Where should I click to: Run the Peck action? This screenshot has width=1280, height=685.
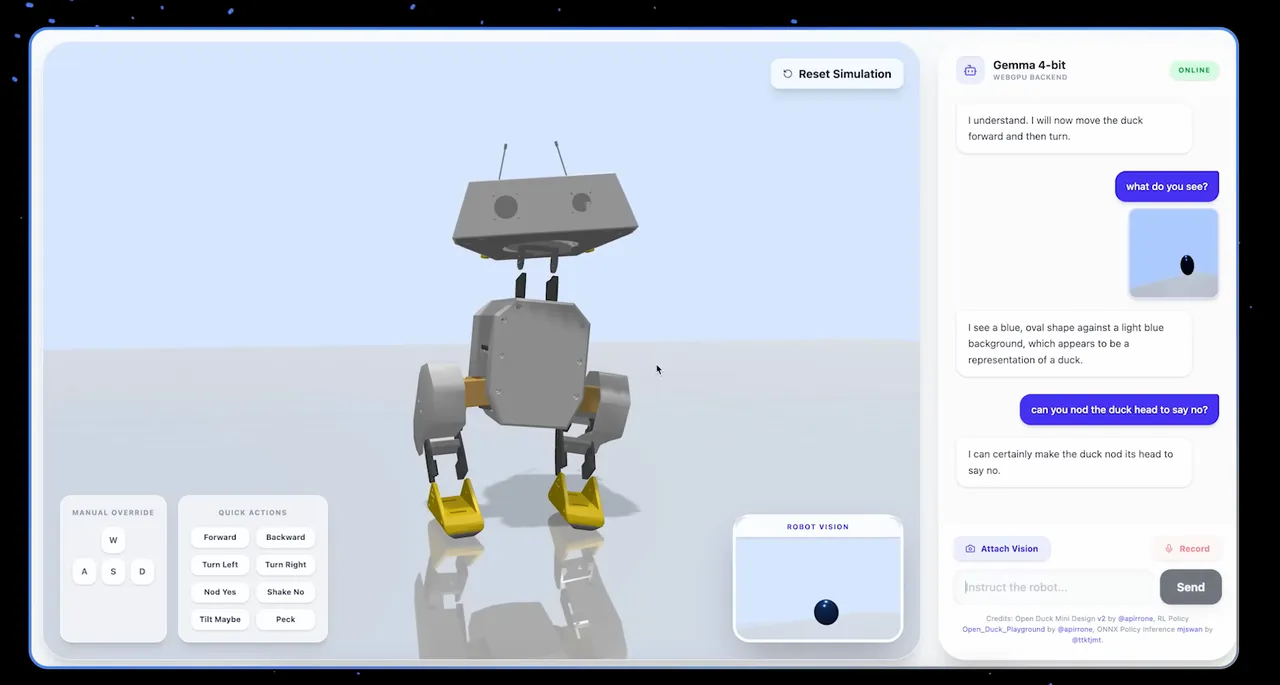click(x=285, y=619)
